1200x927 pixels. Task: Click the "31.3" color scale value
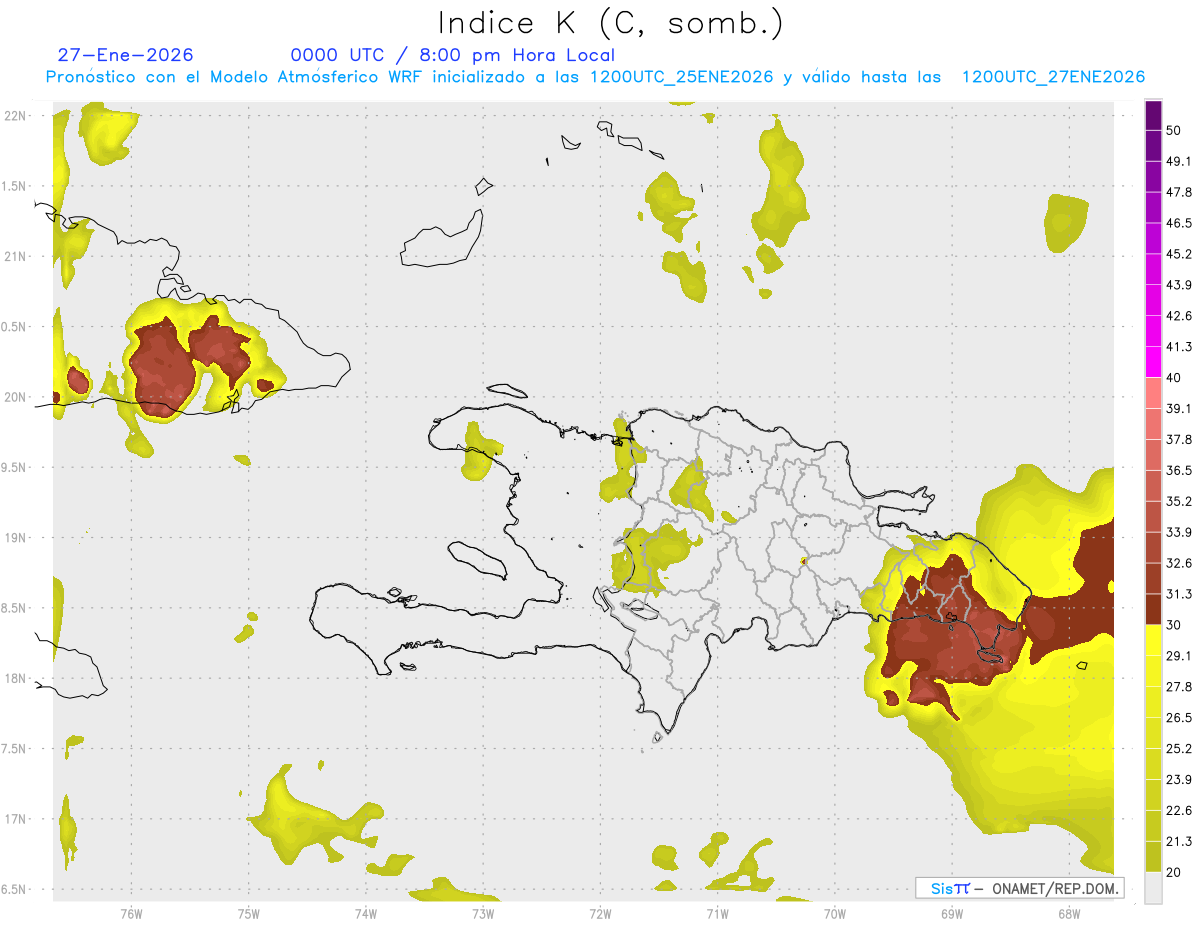[x=1179, y=594]
